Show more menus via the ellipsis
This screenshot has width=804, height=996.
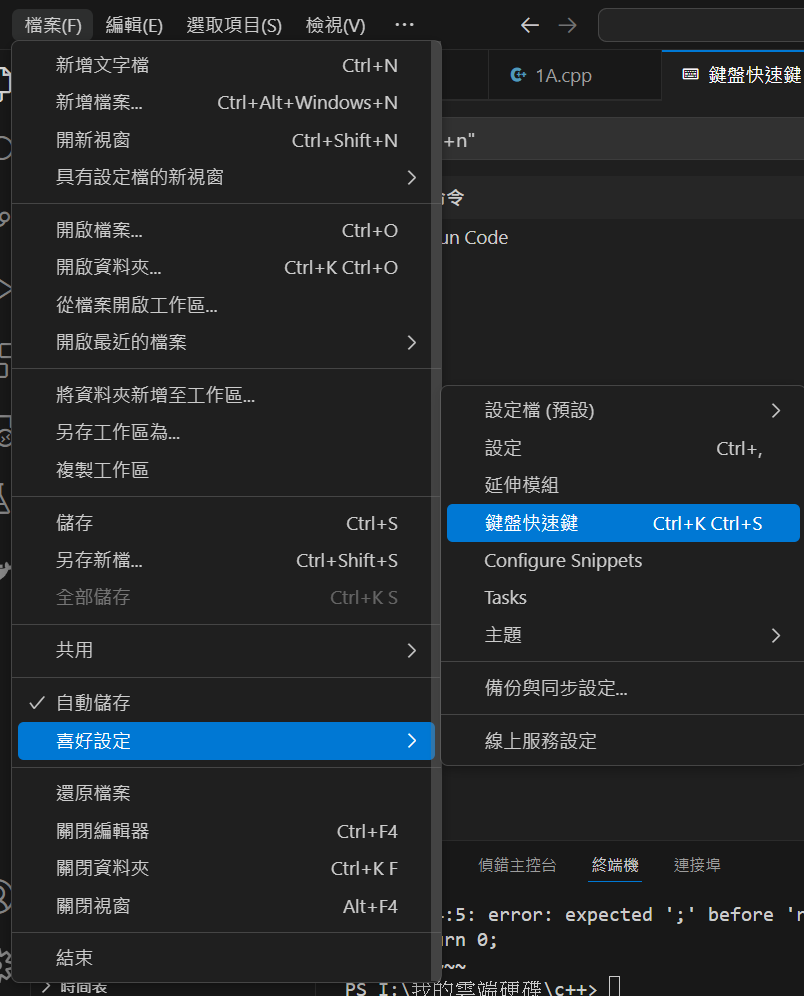click(404, 25)
